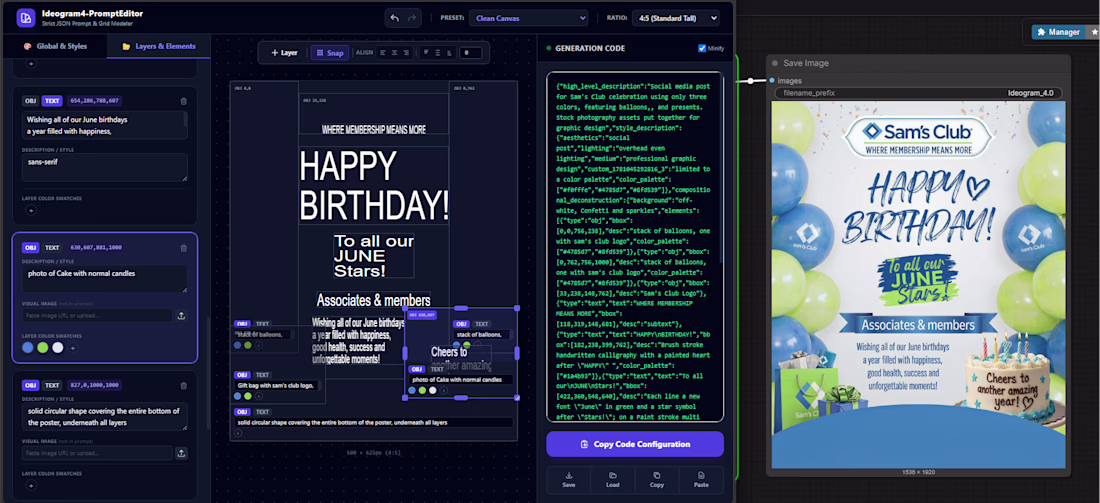Copy the code with the Copy icon
The image size is (1100, 503).
[x=657, y=480]
